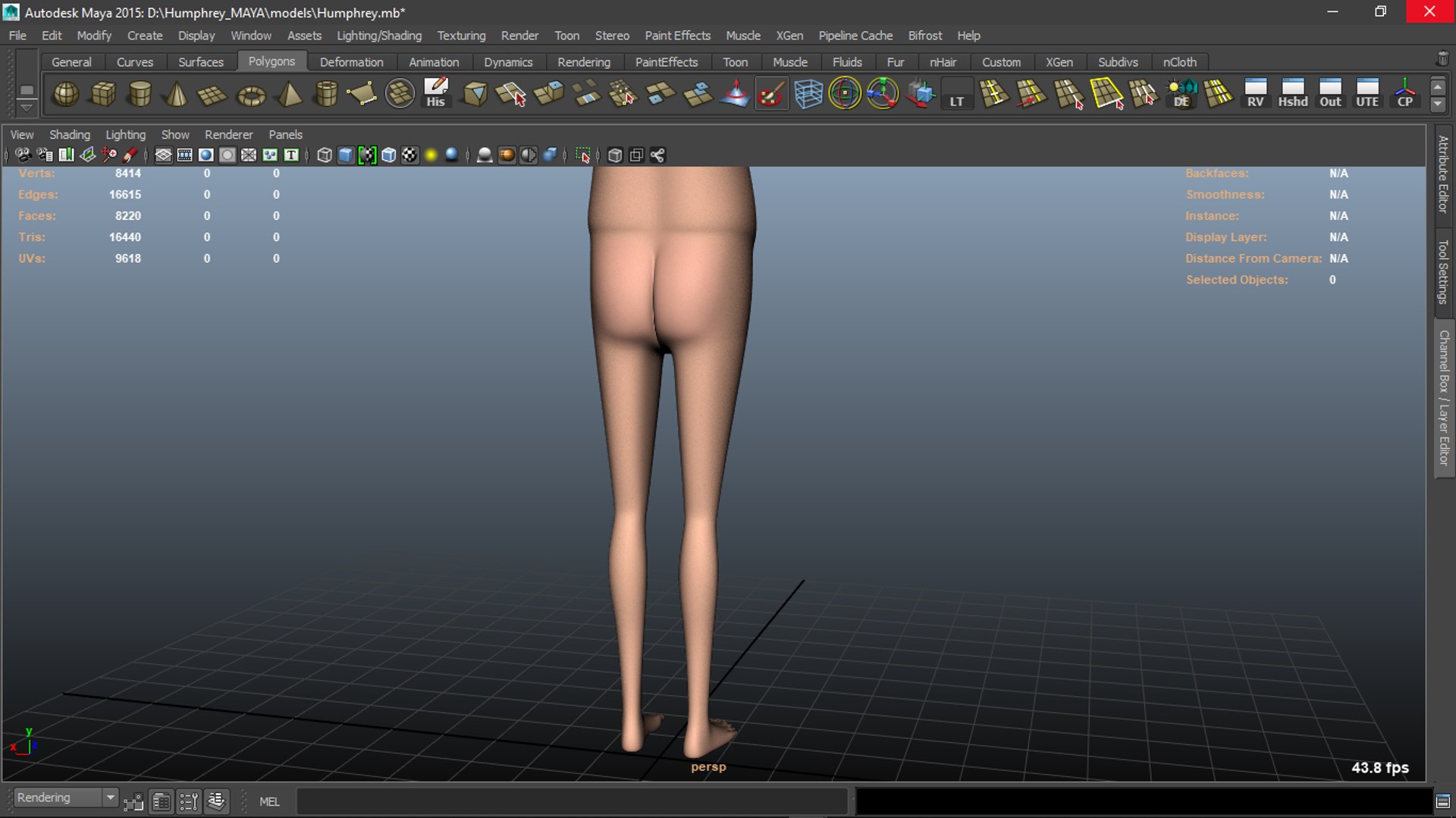Open the Channel Box / Layer Editor tab
The image size is (1456, 818).
click(1443, 398)
